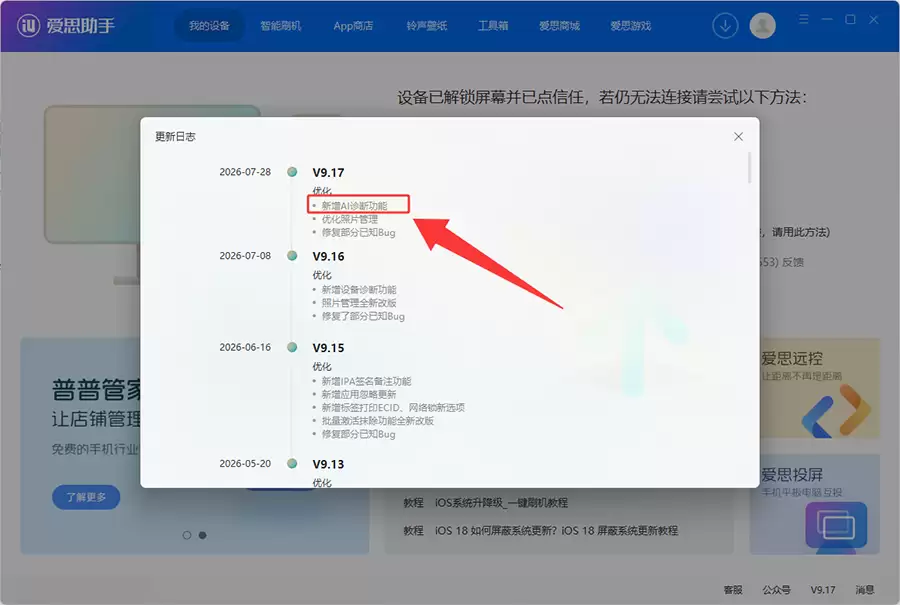Open the 铃声壁纸 tab

[426, 26]
